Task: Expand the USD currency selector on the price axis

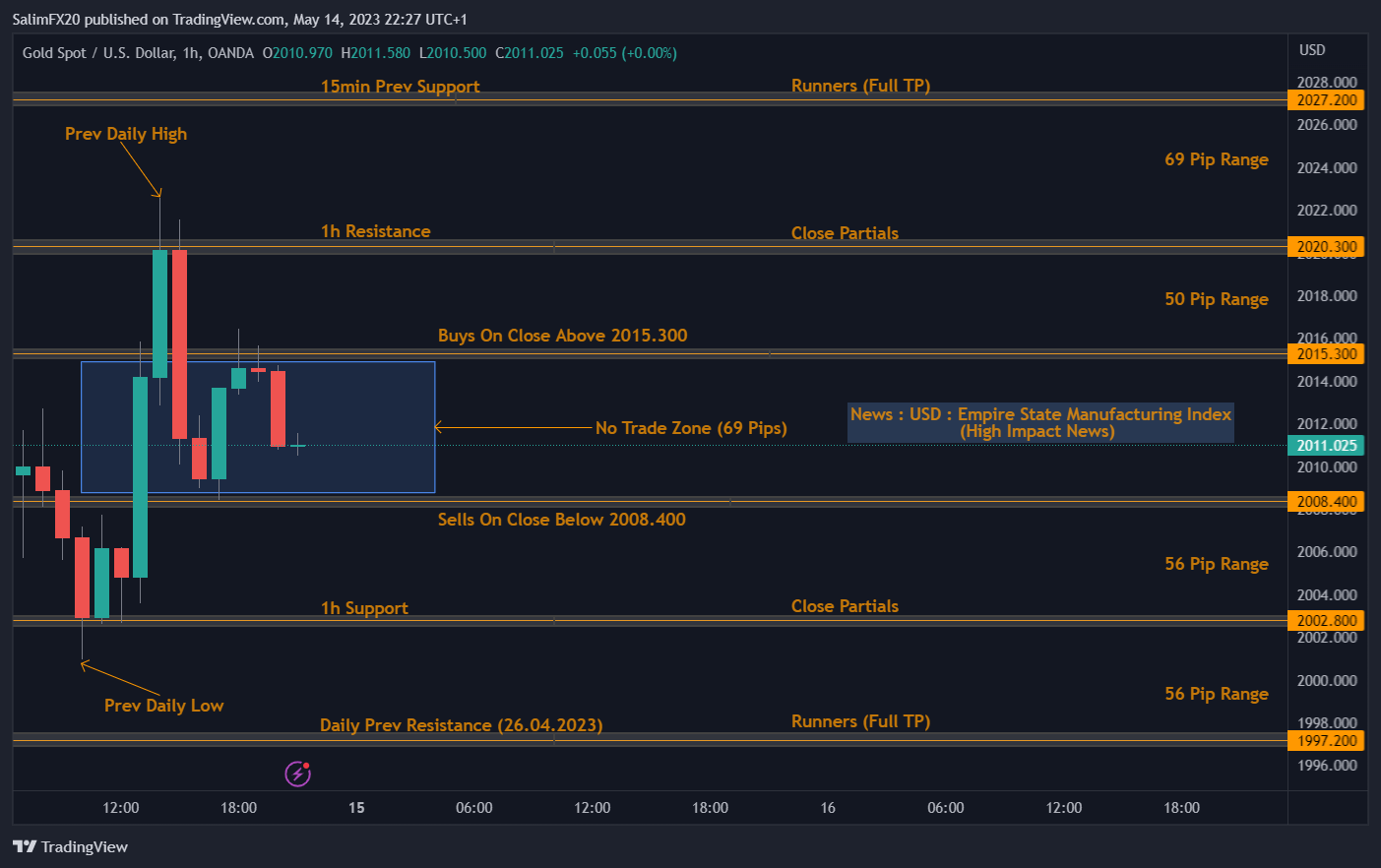Action: point(1314,49)
